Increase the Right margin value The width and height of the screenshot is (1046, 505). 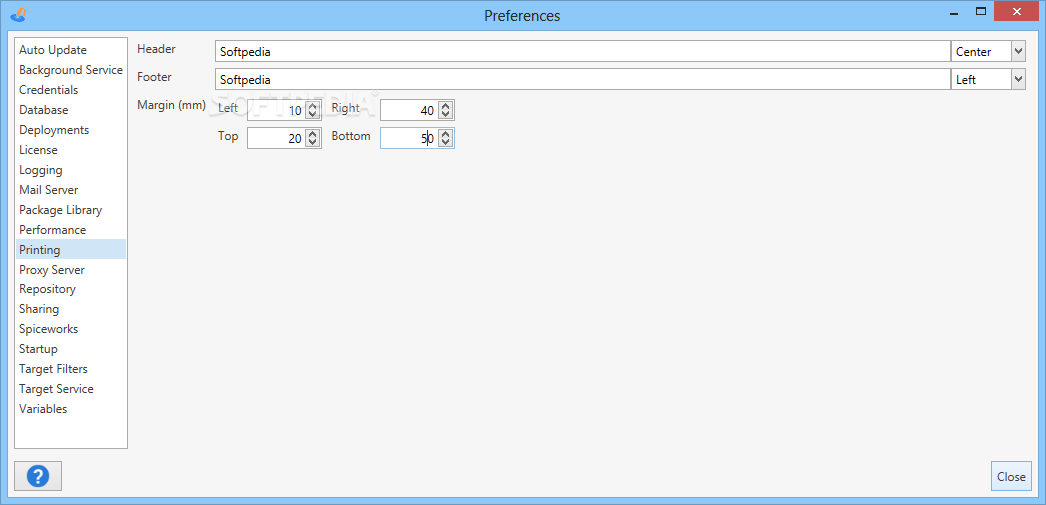(x=446, y=106)
